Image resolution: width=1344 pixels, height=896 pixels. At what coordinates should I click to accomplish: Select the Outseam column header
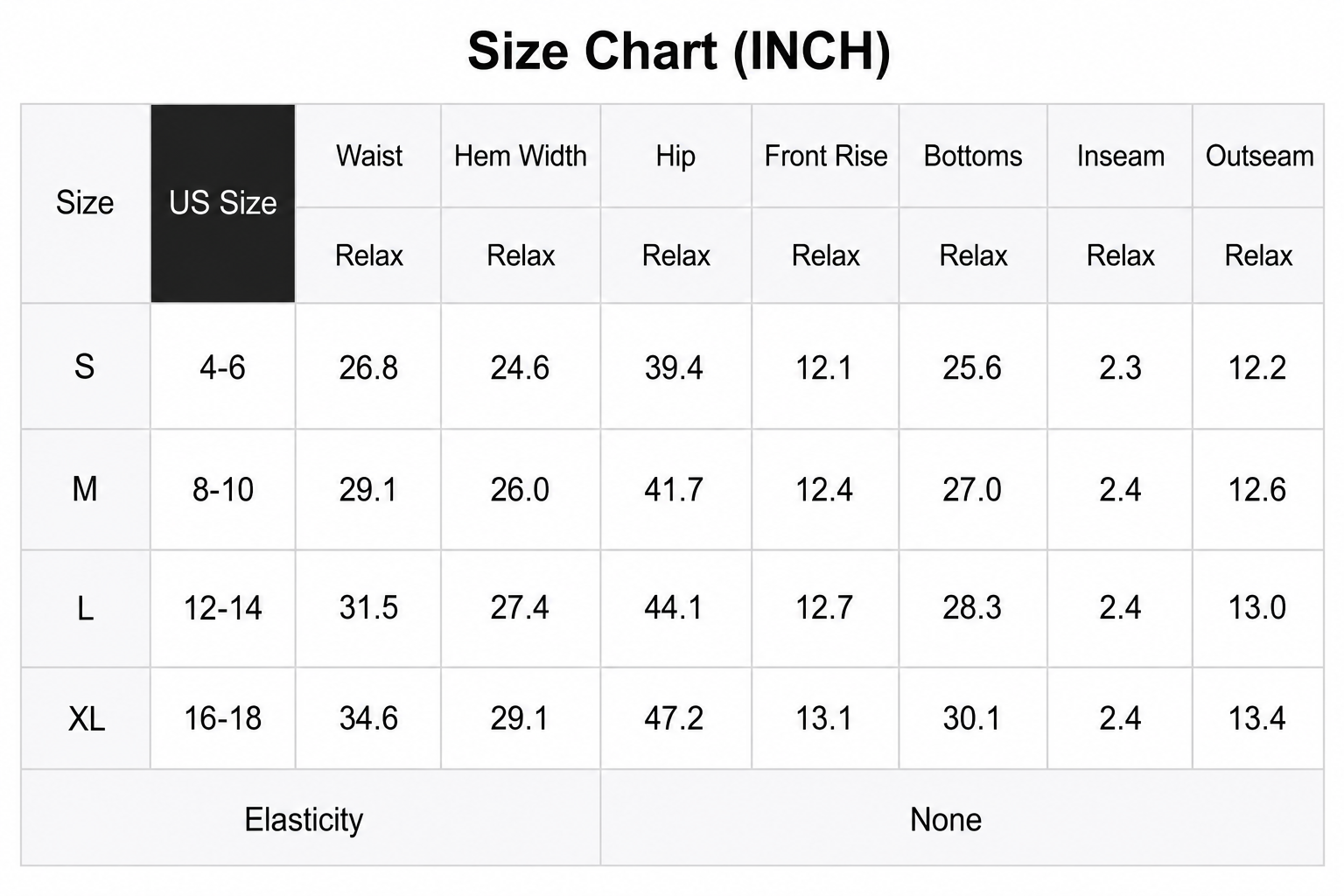1258,156
